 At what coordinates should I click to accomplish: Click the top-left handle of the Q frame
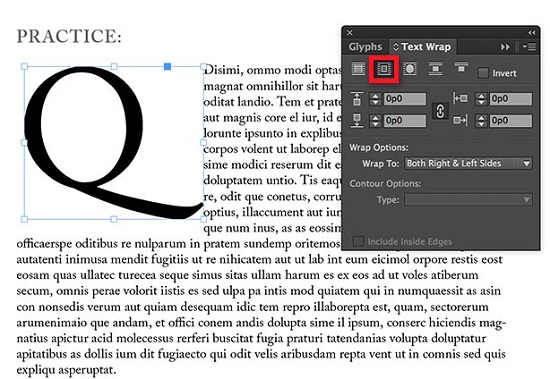point(24,66)
